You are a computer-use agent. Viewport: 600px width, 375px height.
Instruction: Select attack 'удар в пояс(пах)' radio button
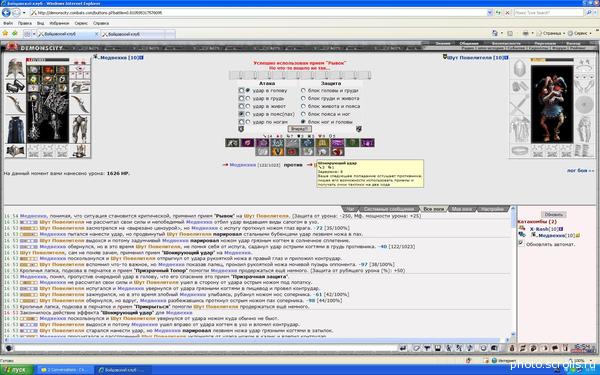click(x=248, y=114)
